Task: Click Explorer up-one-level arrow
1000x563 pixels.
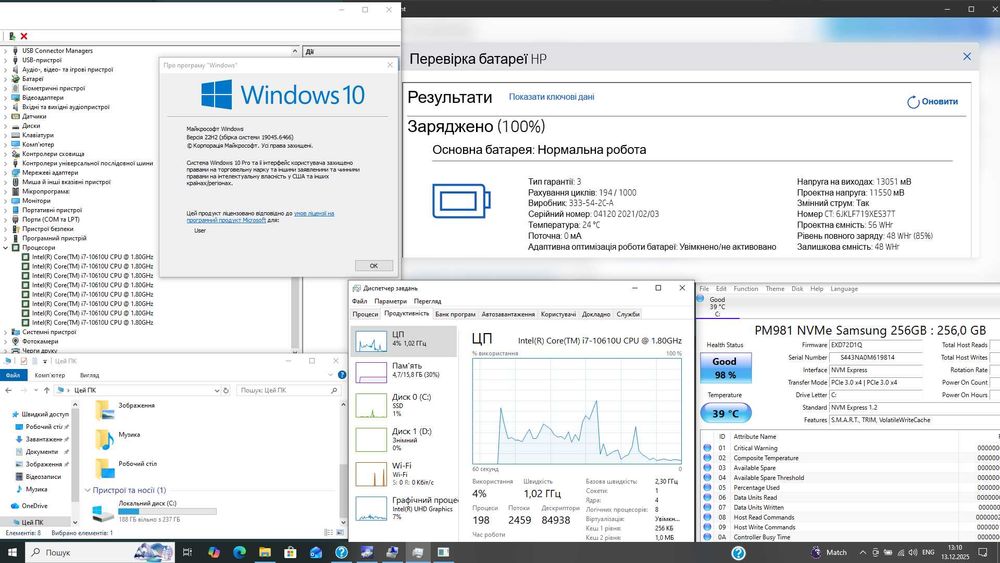Action: [47, 390]
